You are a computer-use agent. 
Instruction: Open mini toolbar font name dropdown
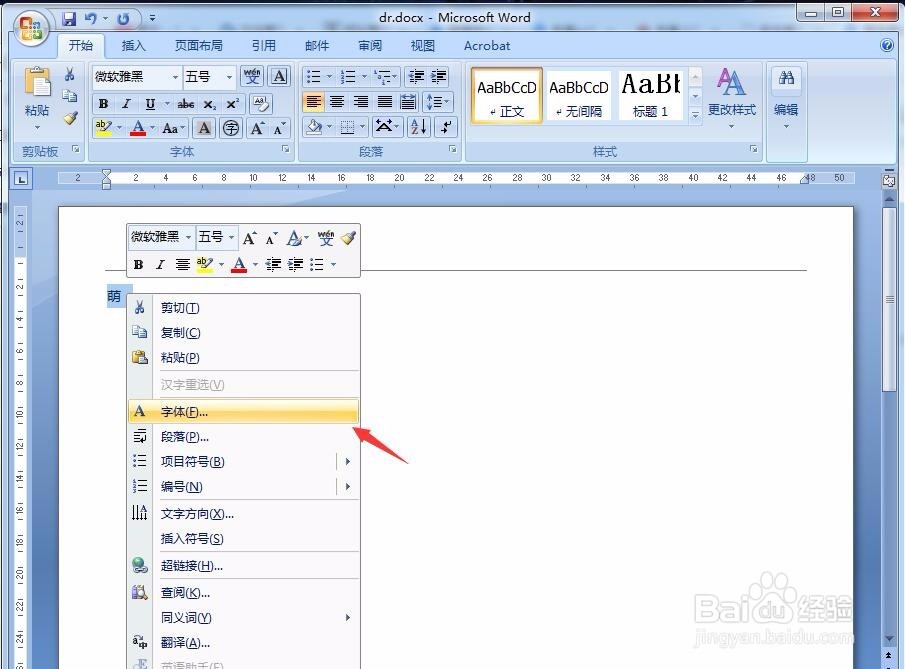coord(188,237)
